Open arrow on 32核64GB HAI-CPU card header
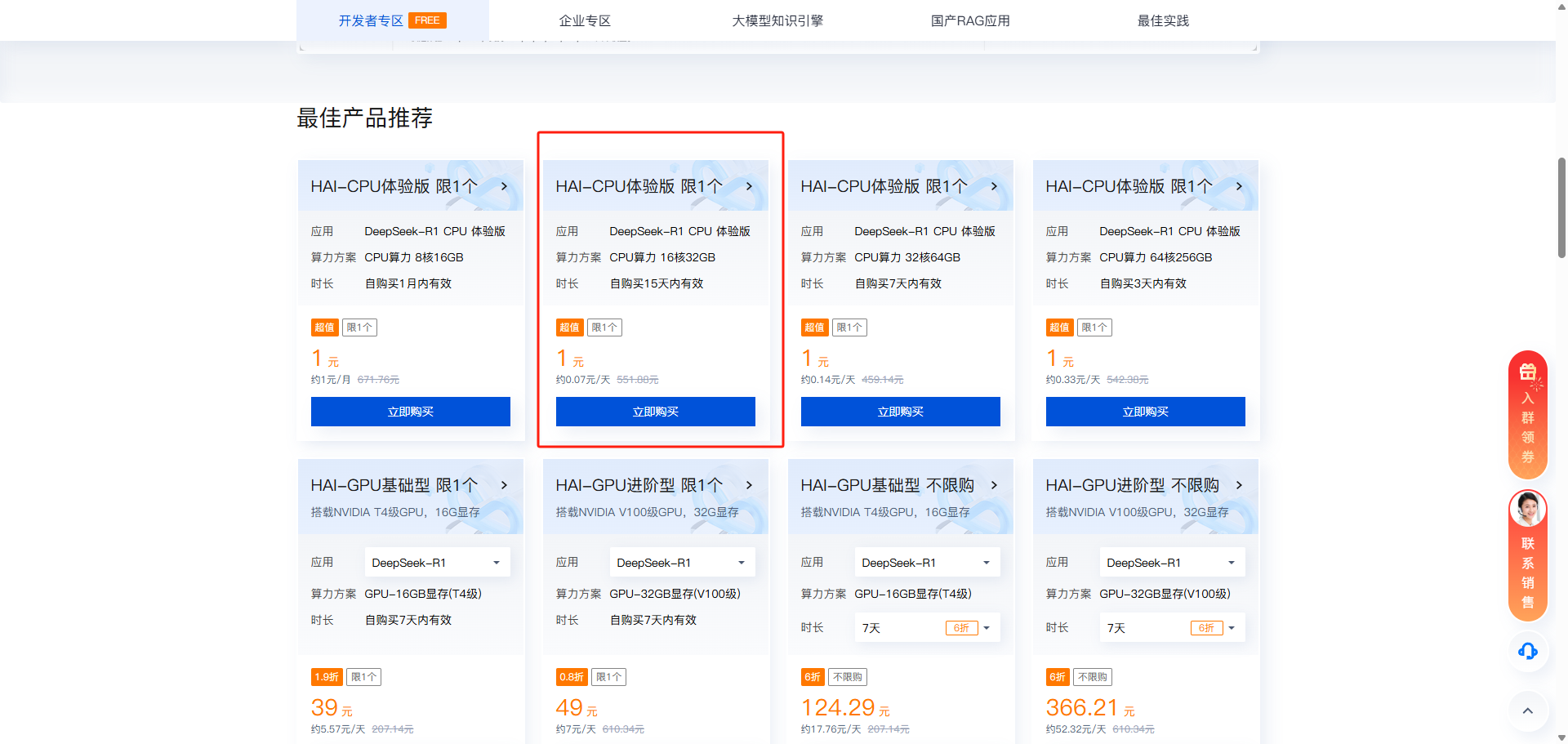 (x=994, y=186)
